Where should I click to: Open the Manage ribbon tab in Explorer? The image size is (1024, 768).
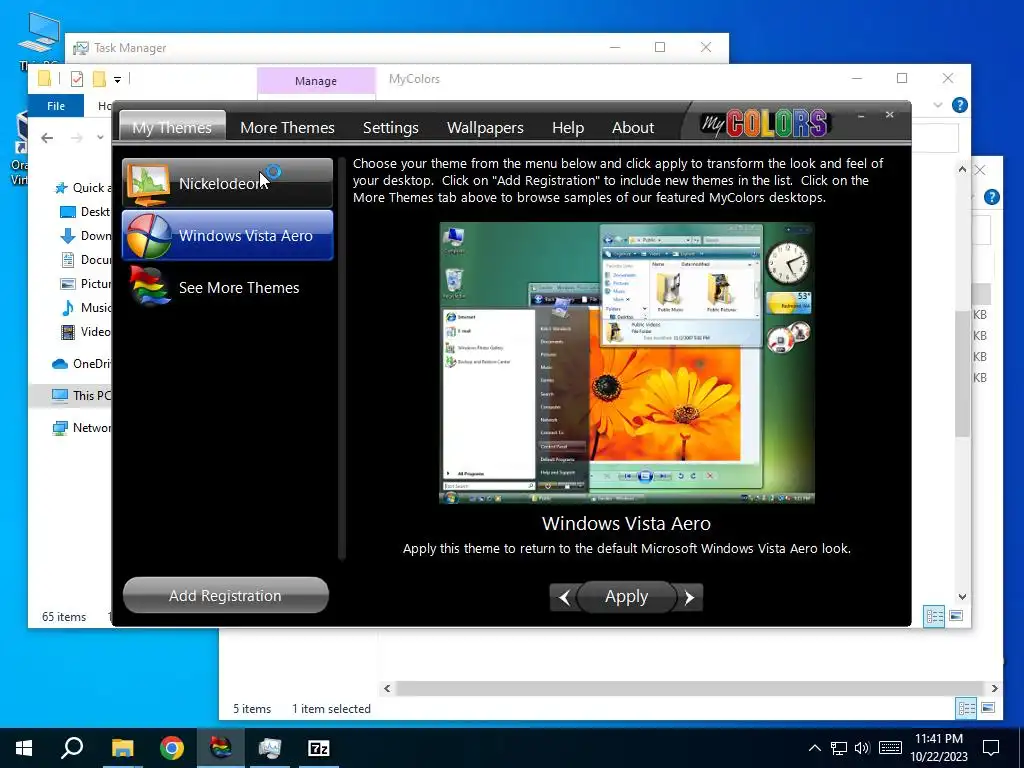point(316,81)
